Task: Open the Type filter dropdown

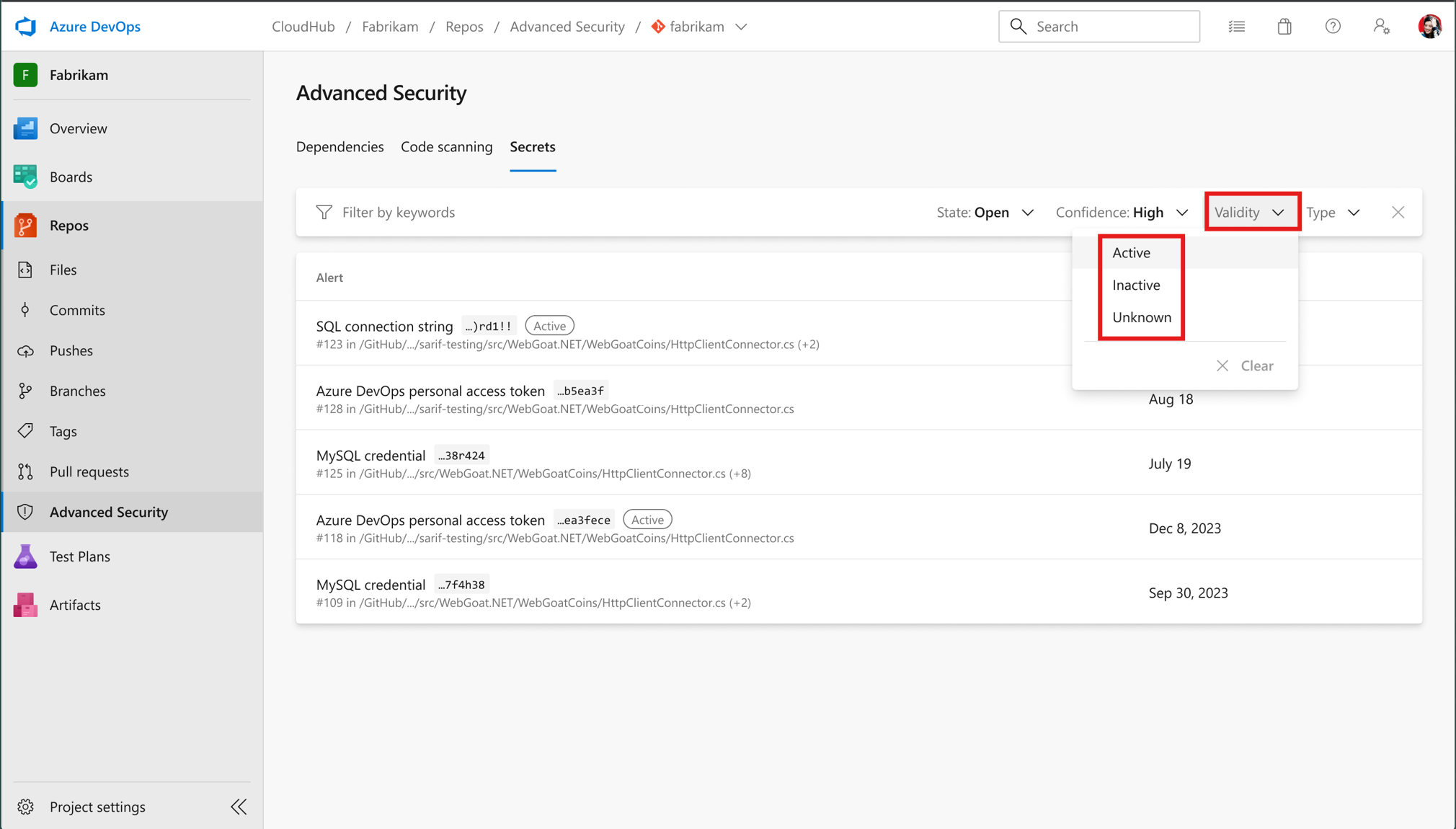Action: click(1333, 213)
